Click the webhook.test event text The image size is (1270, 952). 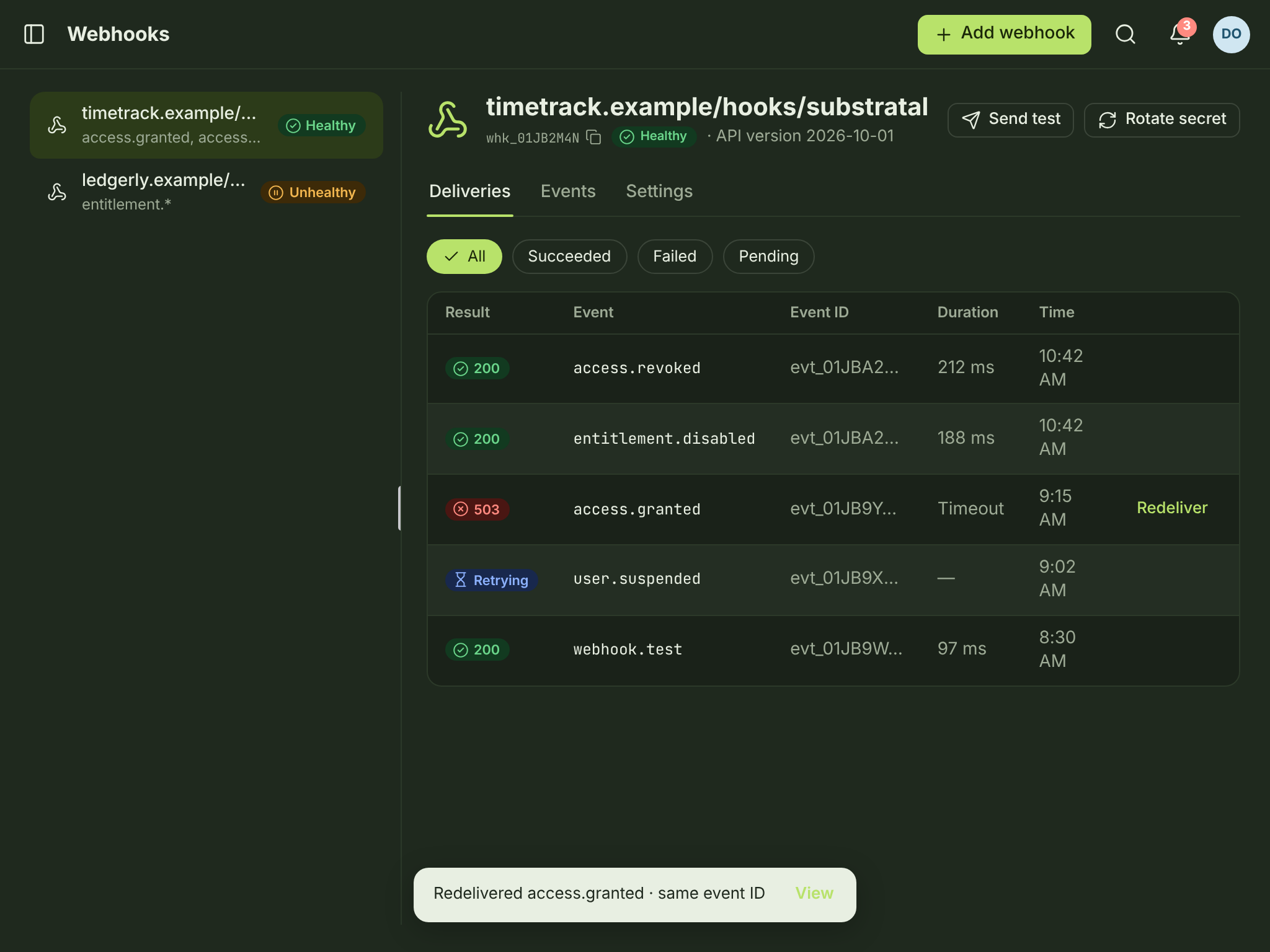coord(628,650)
